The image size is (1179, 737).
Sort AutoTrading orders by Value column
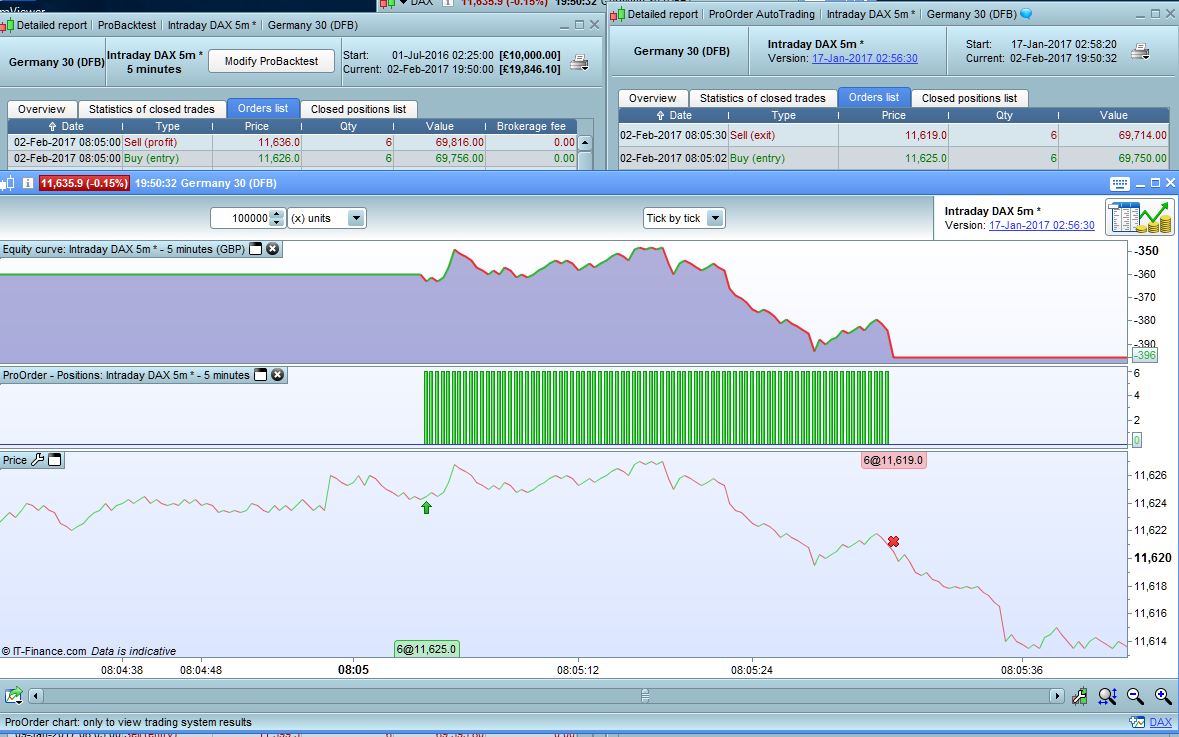(1114, 115)
